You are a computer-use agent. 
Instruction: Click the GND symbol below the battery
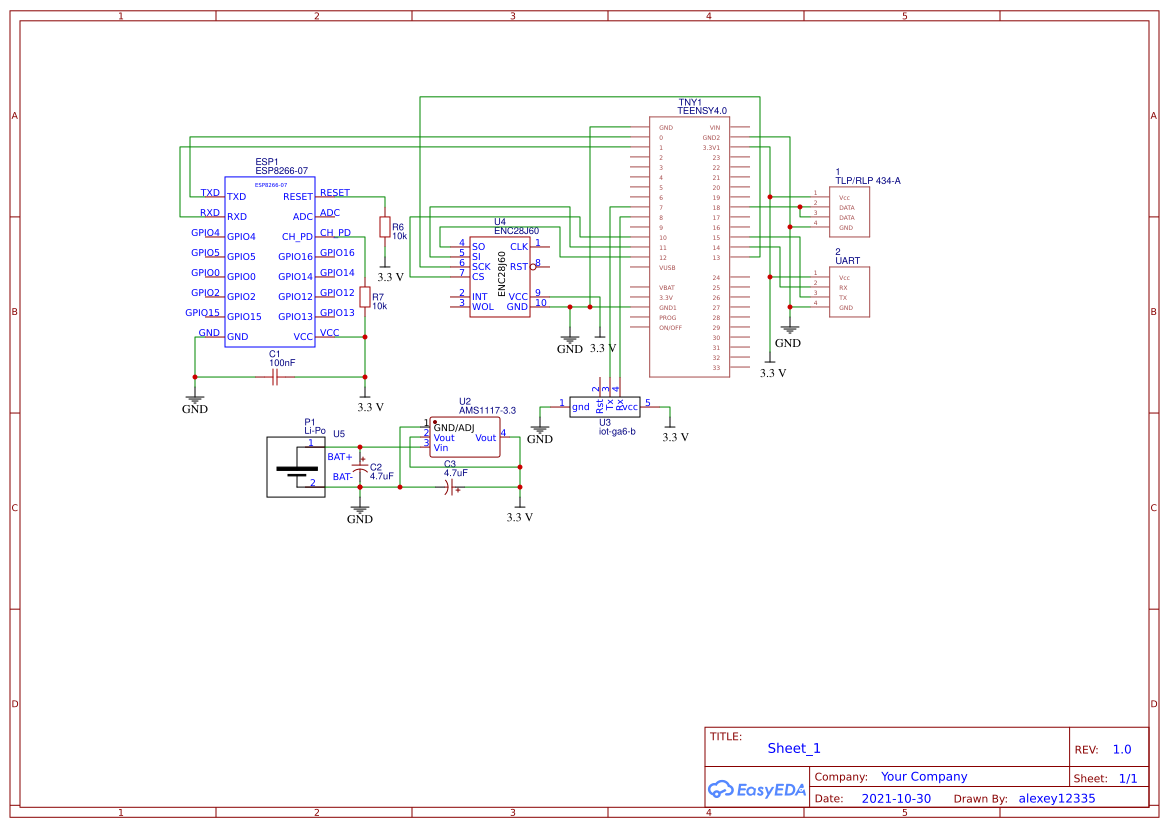click(x=359, y=513)
